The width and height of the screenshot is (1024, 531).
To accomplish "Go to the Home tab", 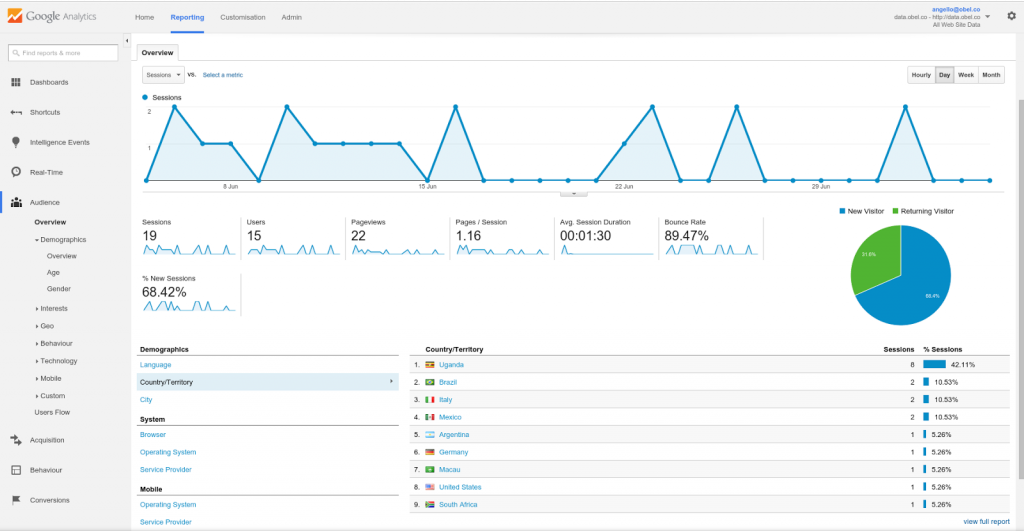I will coord(144,18).
